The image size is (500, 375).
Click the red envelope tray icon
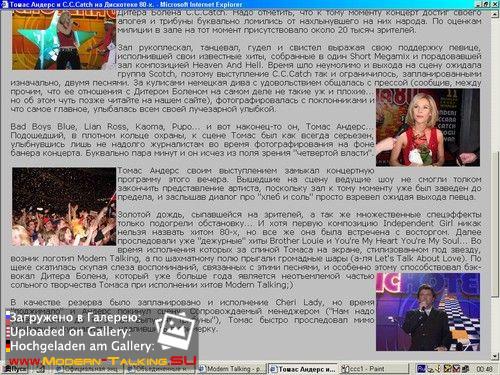[456, 369]
